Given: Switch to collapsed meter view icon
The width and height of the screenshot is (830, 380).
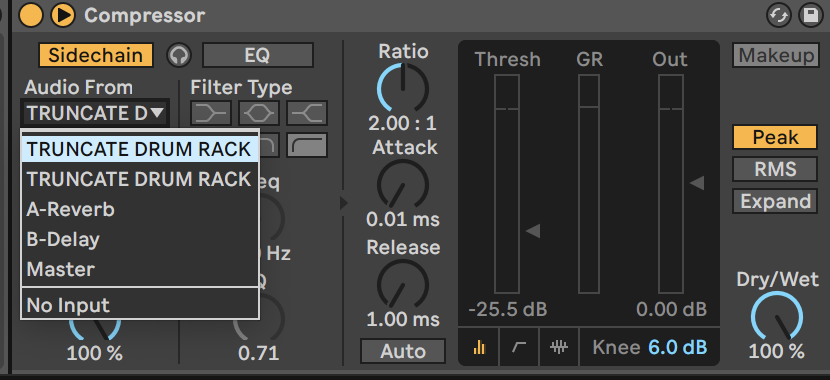Looking at the screenshot, I should (x=479, y=347).
